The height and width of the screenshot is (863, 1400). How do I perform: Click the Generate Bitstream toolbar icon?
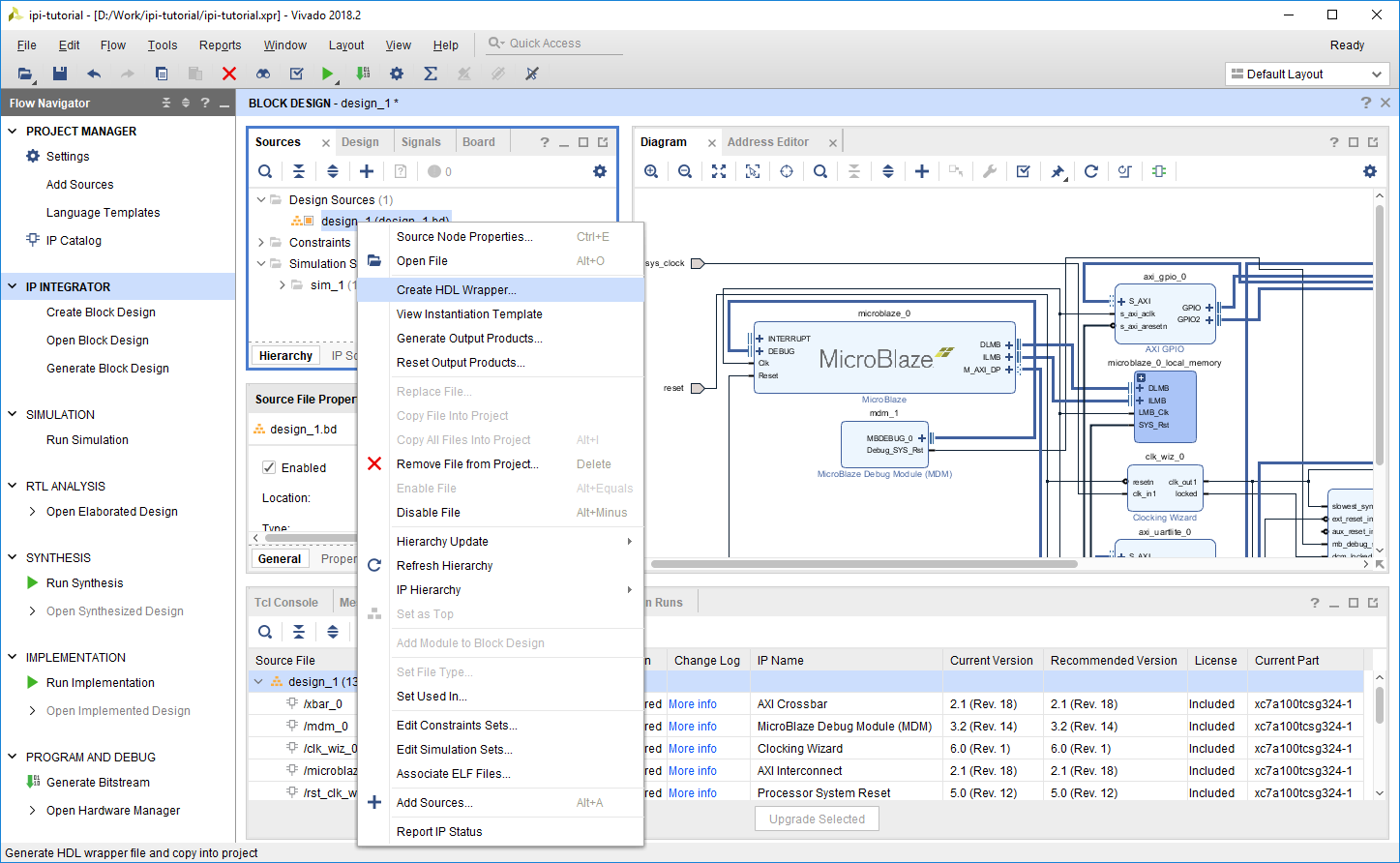coord(363,74)
